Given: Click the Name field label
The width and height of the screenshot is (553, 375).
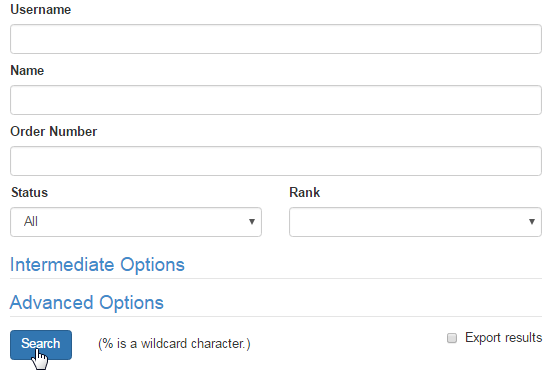Looking at the screenshot, I should pos(27,71).
